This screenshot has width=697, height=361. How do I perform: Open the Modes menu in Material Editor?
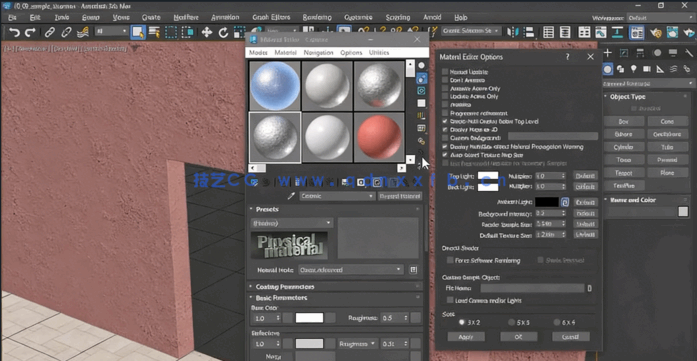click(258, 52)
